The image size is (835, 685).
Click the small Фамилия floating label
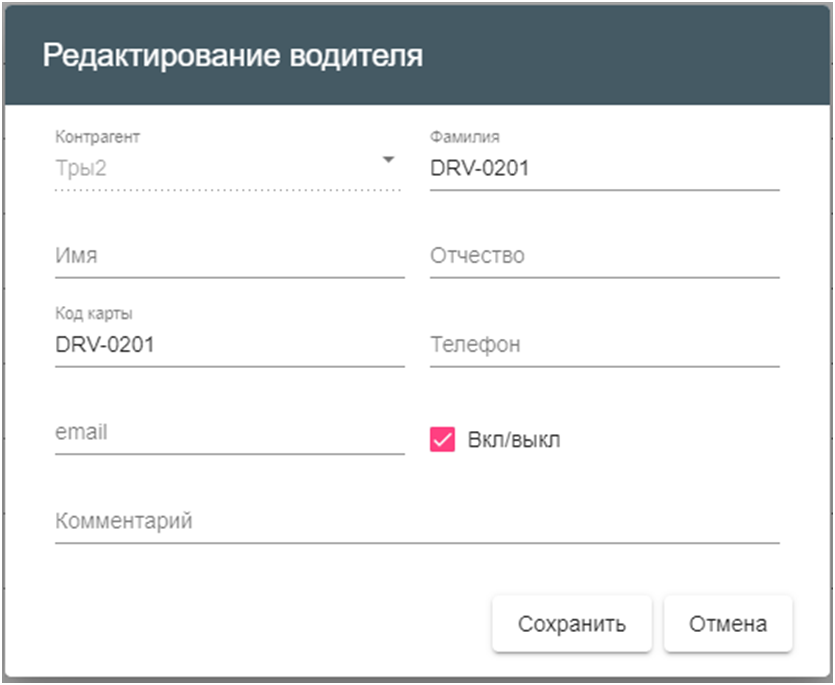pos(464,137)
